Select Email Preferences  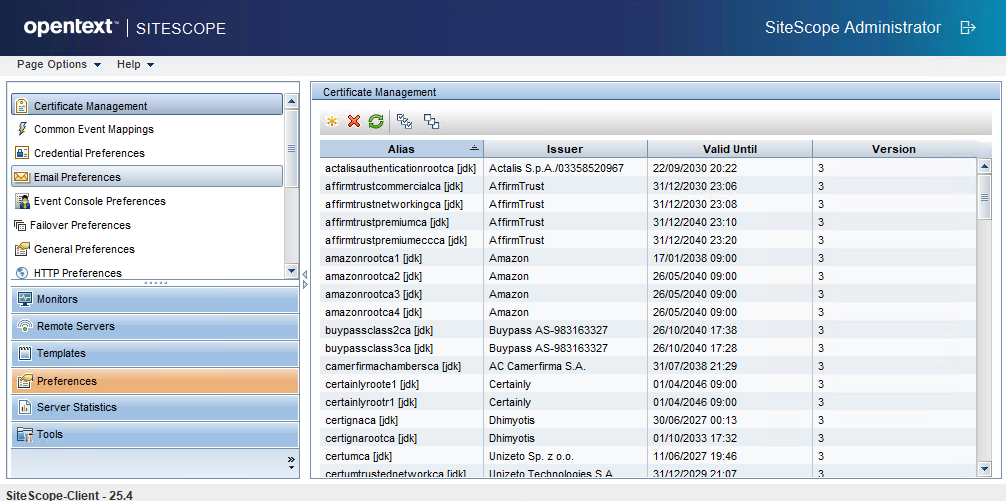tap(147, 176)
